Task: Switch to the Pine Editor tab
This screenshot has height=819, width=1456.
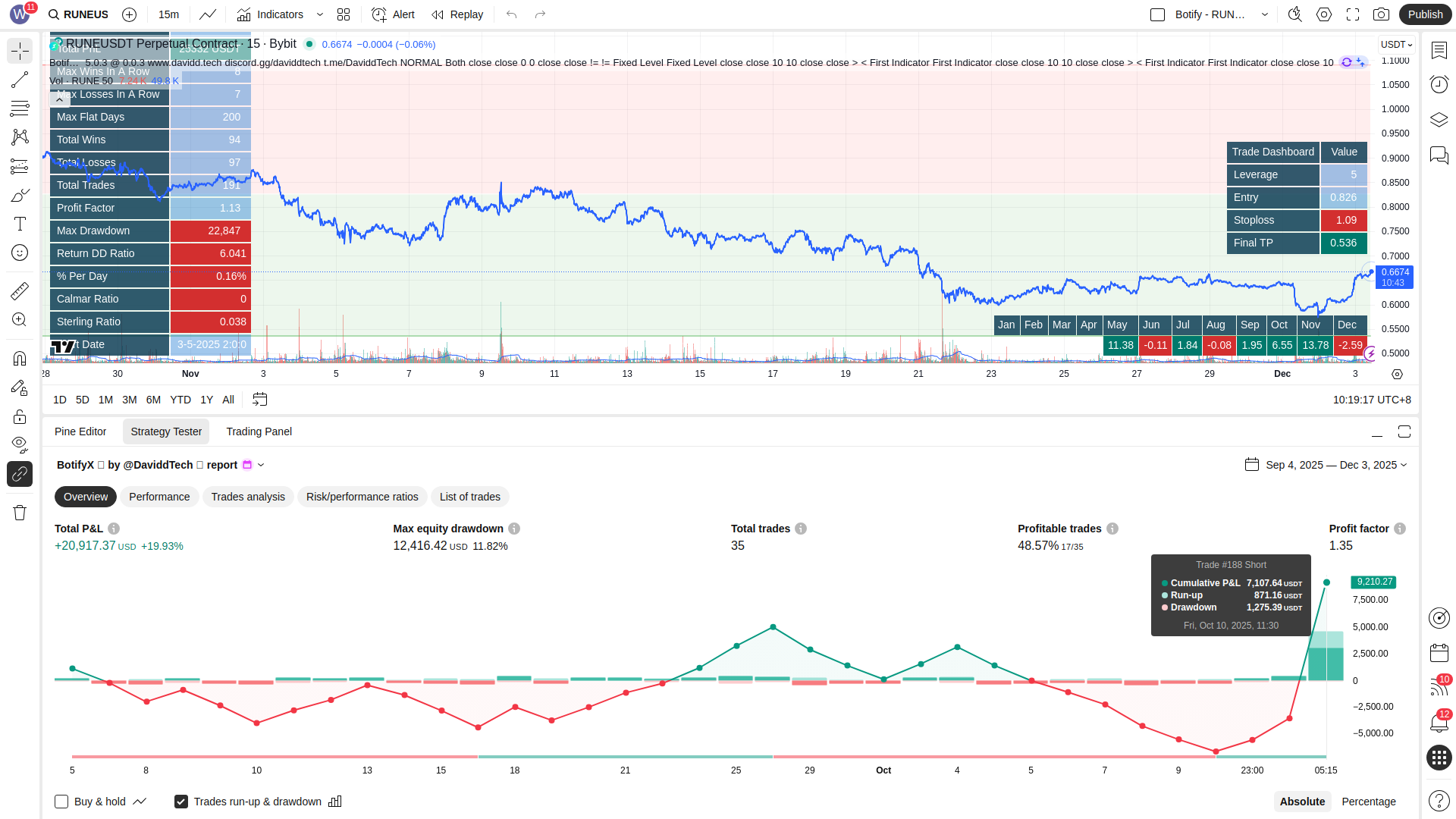Action: tap(80, 431)
